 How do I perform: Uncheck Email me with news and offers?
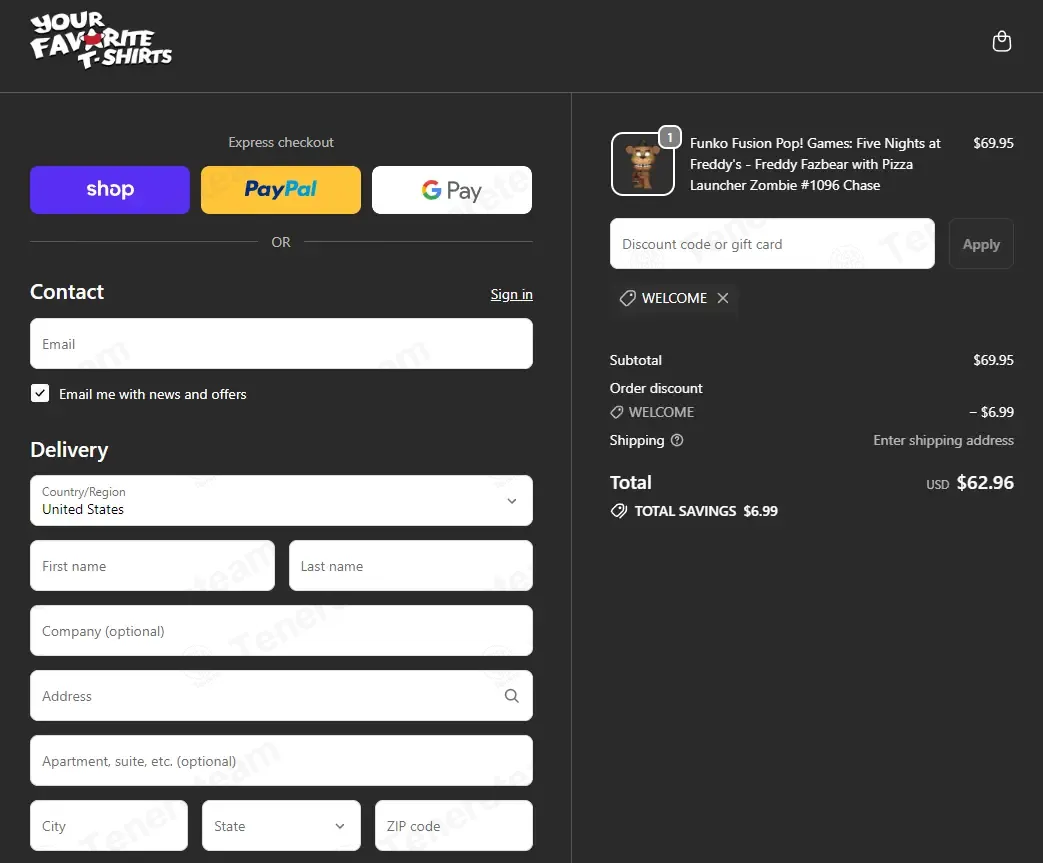40,393
